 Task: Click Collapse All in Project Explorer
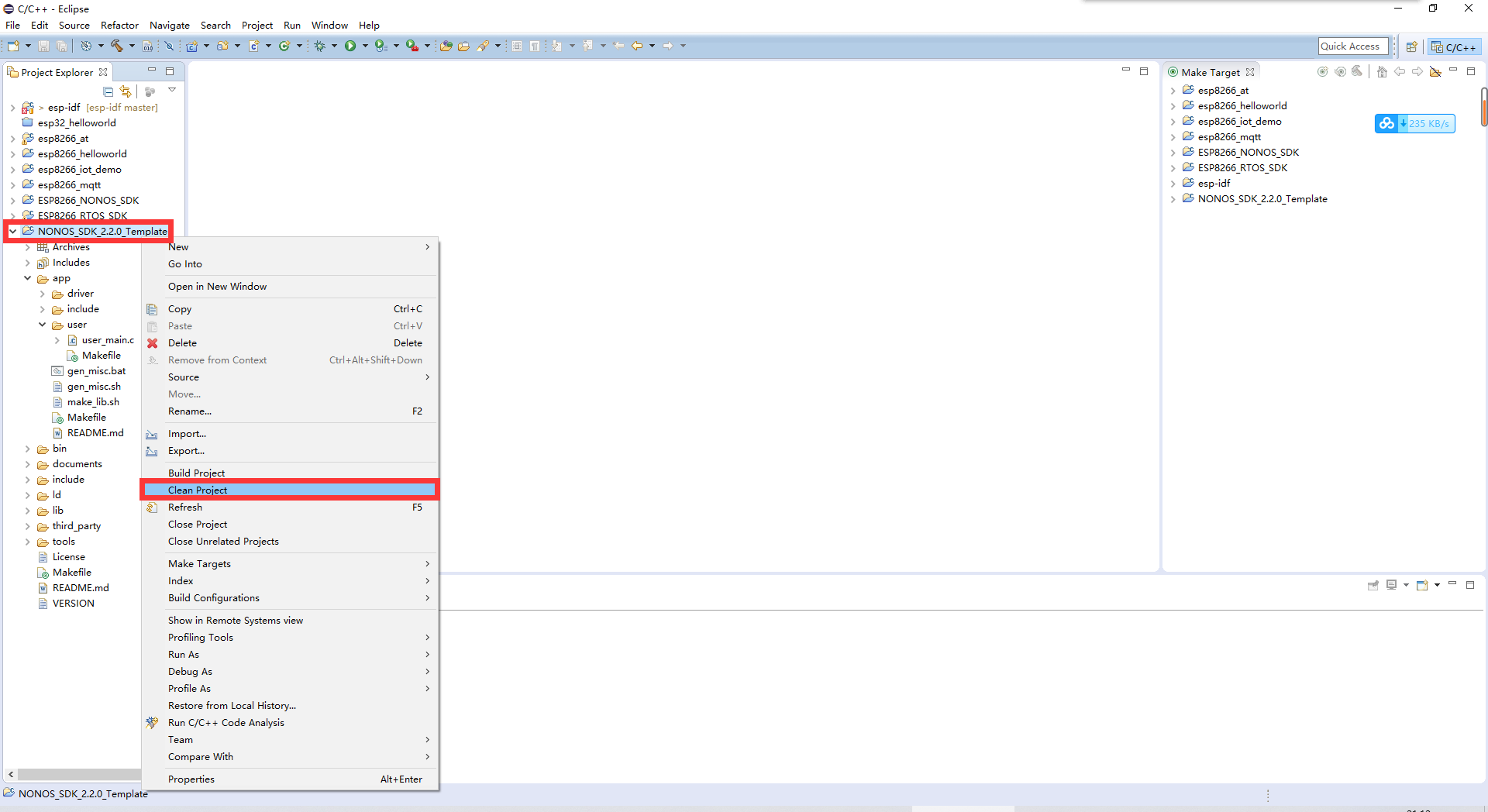tap(108, 91)
